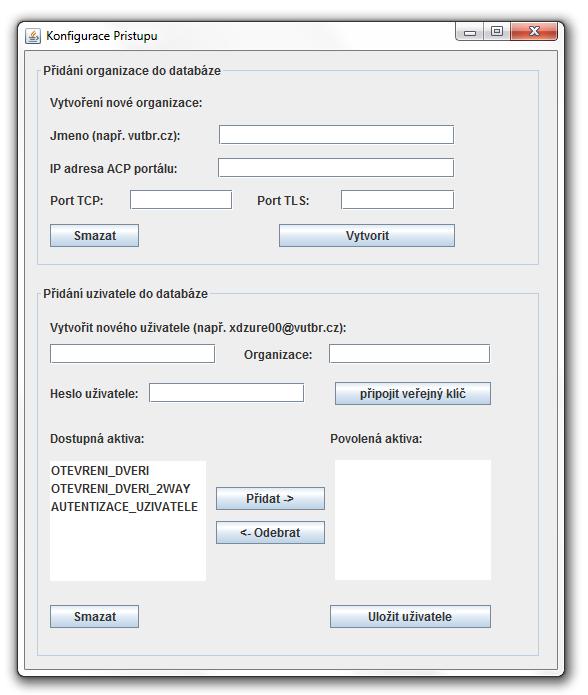The image size is (588, 695).
Task: Click Smazat in the organization section
Action: click(x=94, y=235)
